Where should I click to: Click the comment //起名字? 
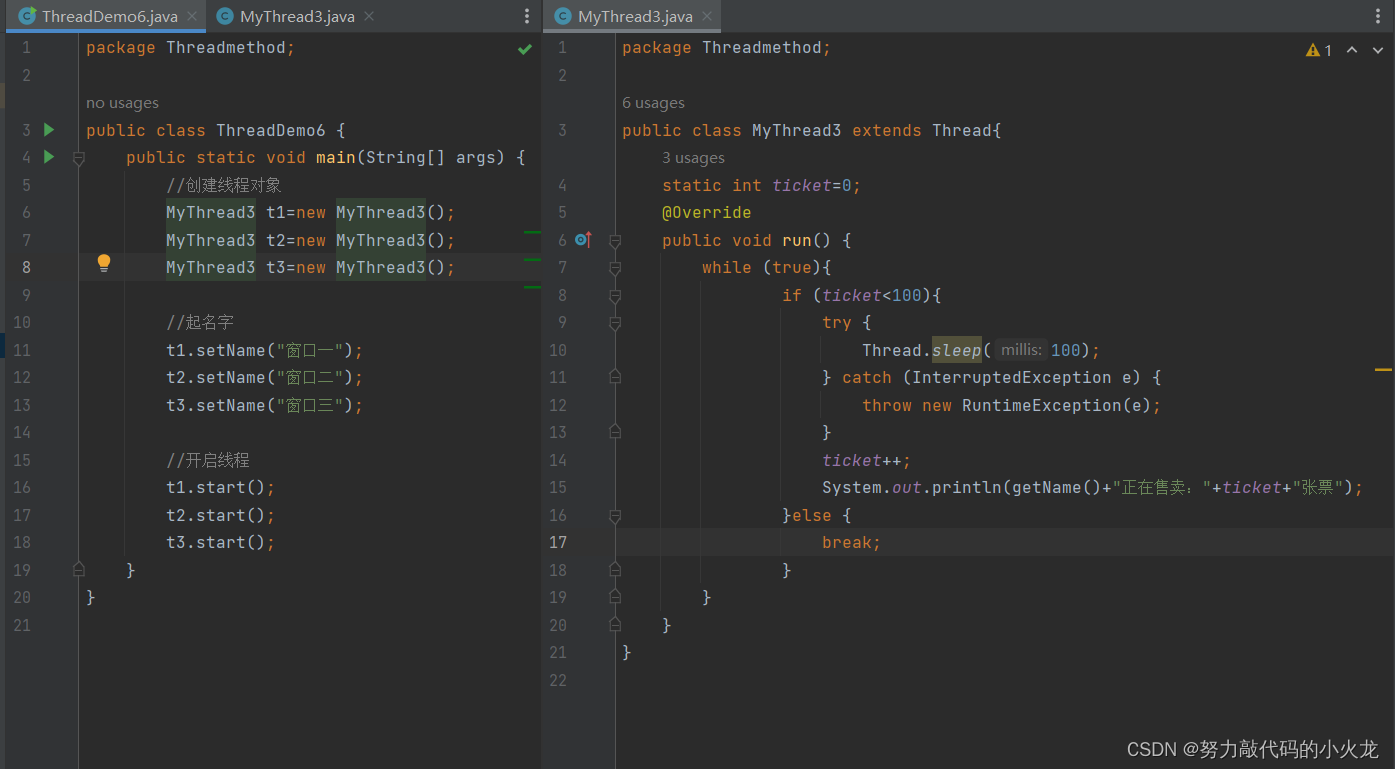200,322
